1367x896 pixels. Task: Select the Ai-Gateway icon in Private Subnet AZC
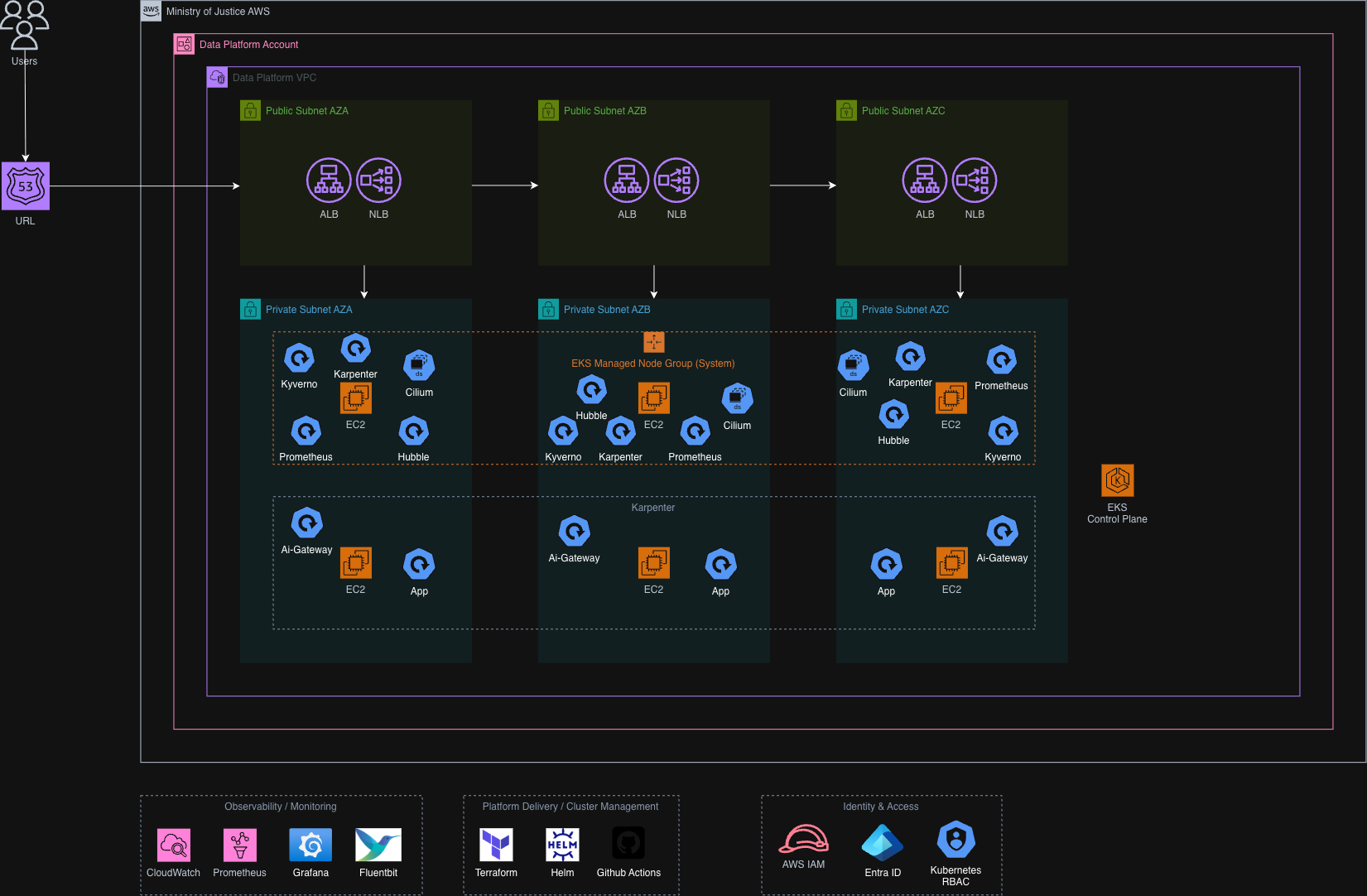pos(1002,532)
